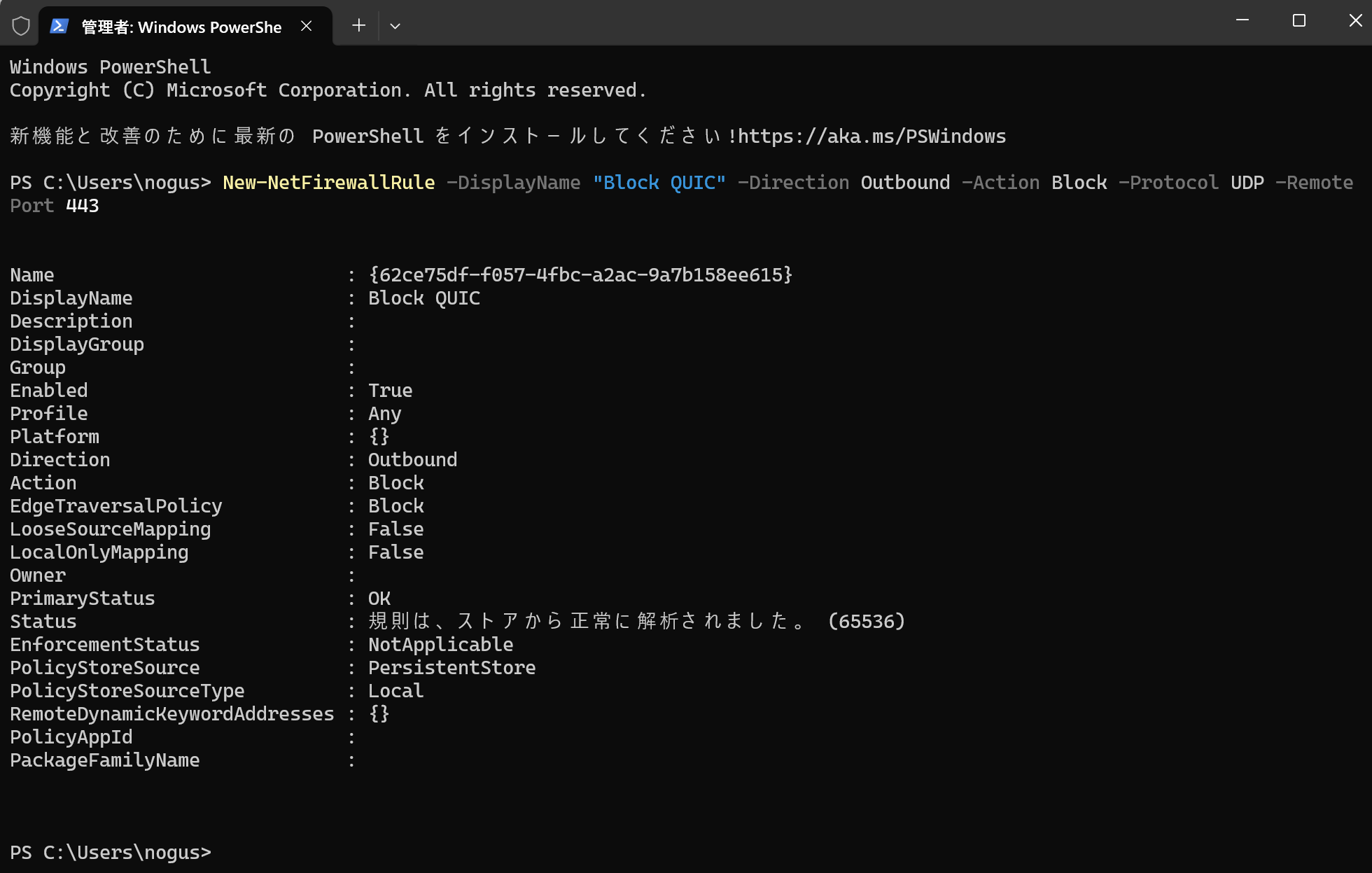This screenshot has width=1372, height=873.
Task: Expand the new tab profile dropdown chevron
Action: click(395, 26)
